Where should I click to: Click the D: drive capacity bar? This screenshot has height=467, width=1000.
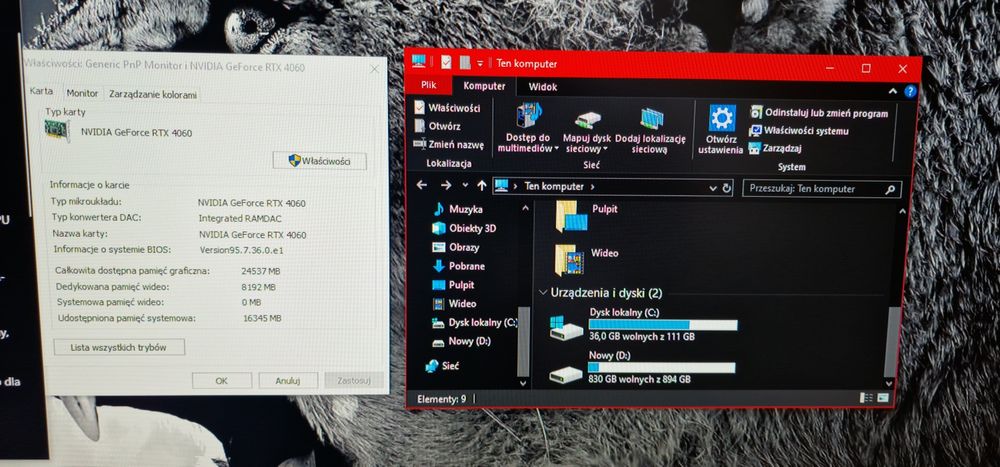coord(661,367)
